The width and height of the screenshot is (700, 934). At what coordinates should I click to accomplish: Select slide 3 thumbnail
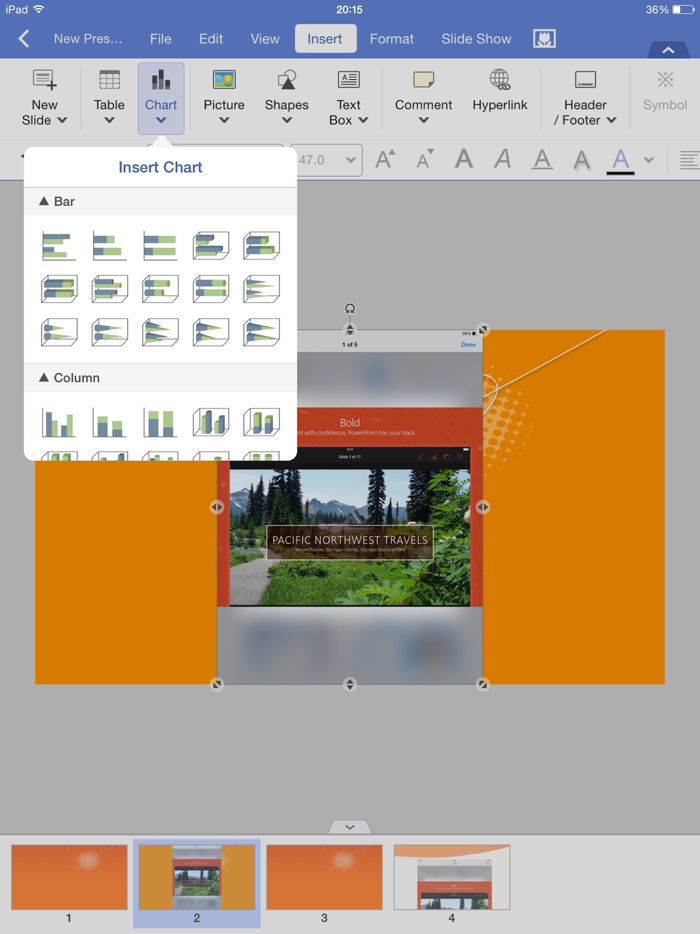pyautogui.click(x=324, y=877)
